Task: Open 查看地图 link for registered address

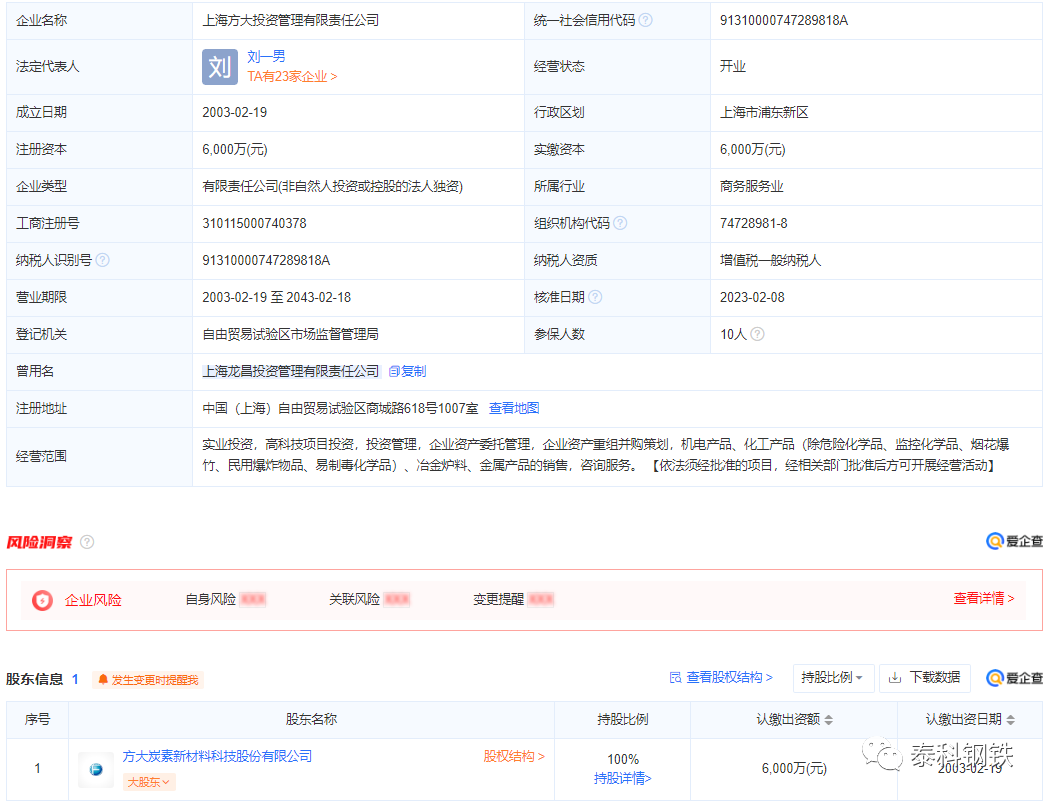Action: [x=513, y=408]
